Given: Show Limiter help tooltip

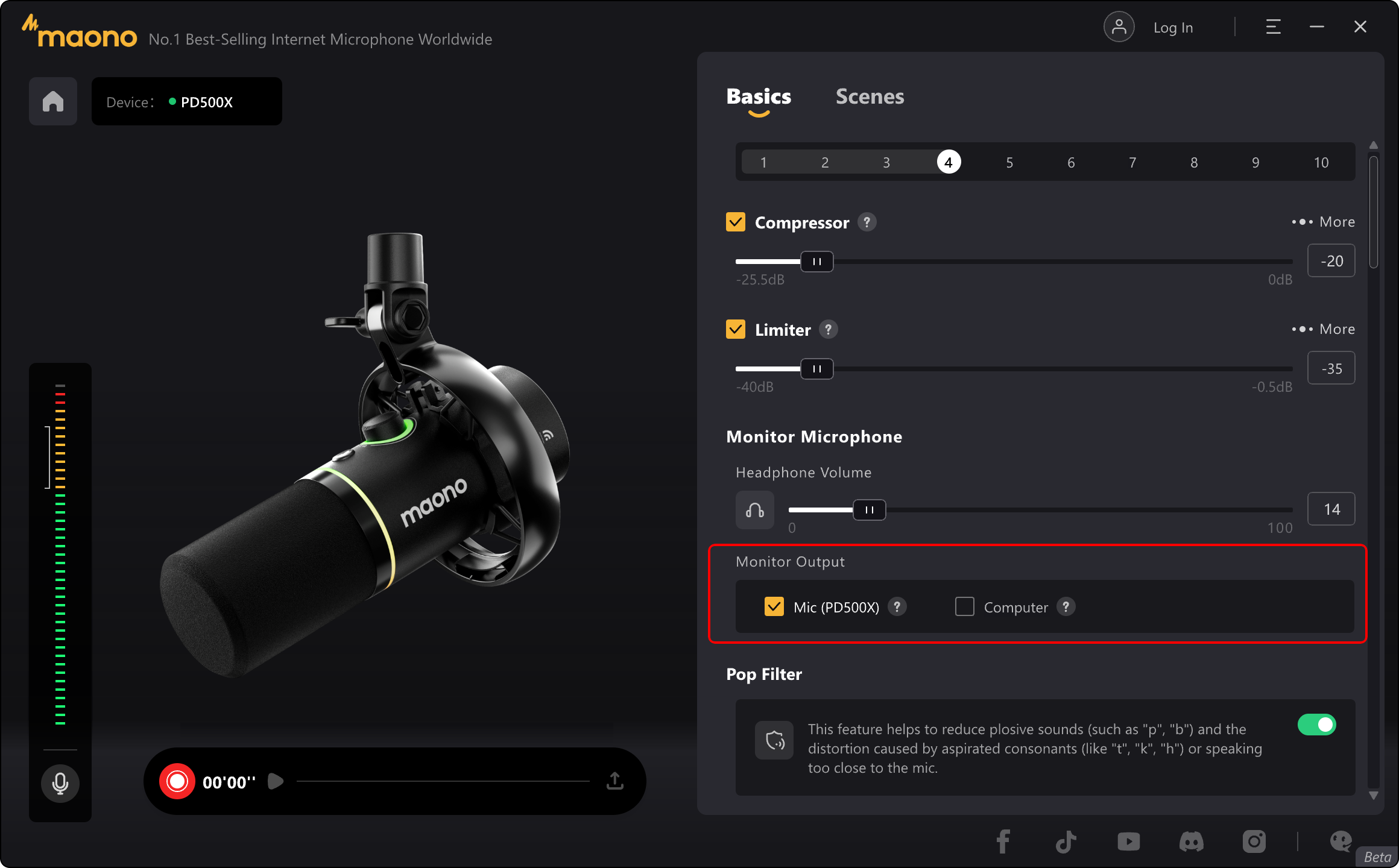Looking at the screenshot, I should (828, 330).
